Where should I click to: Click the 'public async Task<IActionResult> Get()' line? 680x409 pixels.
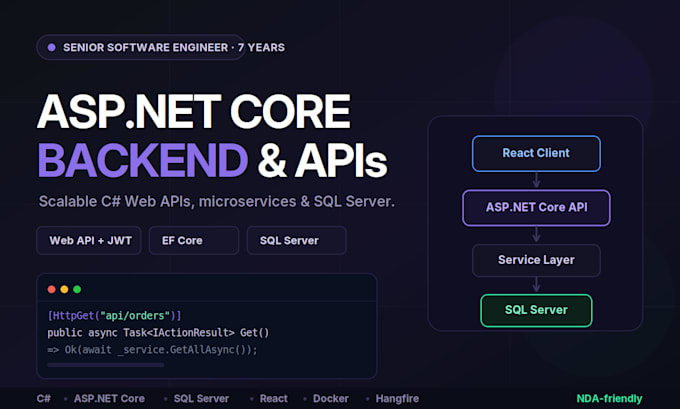pos(158,333)
